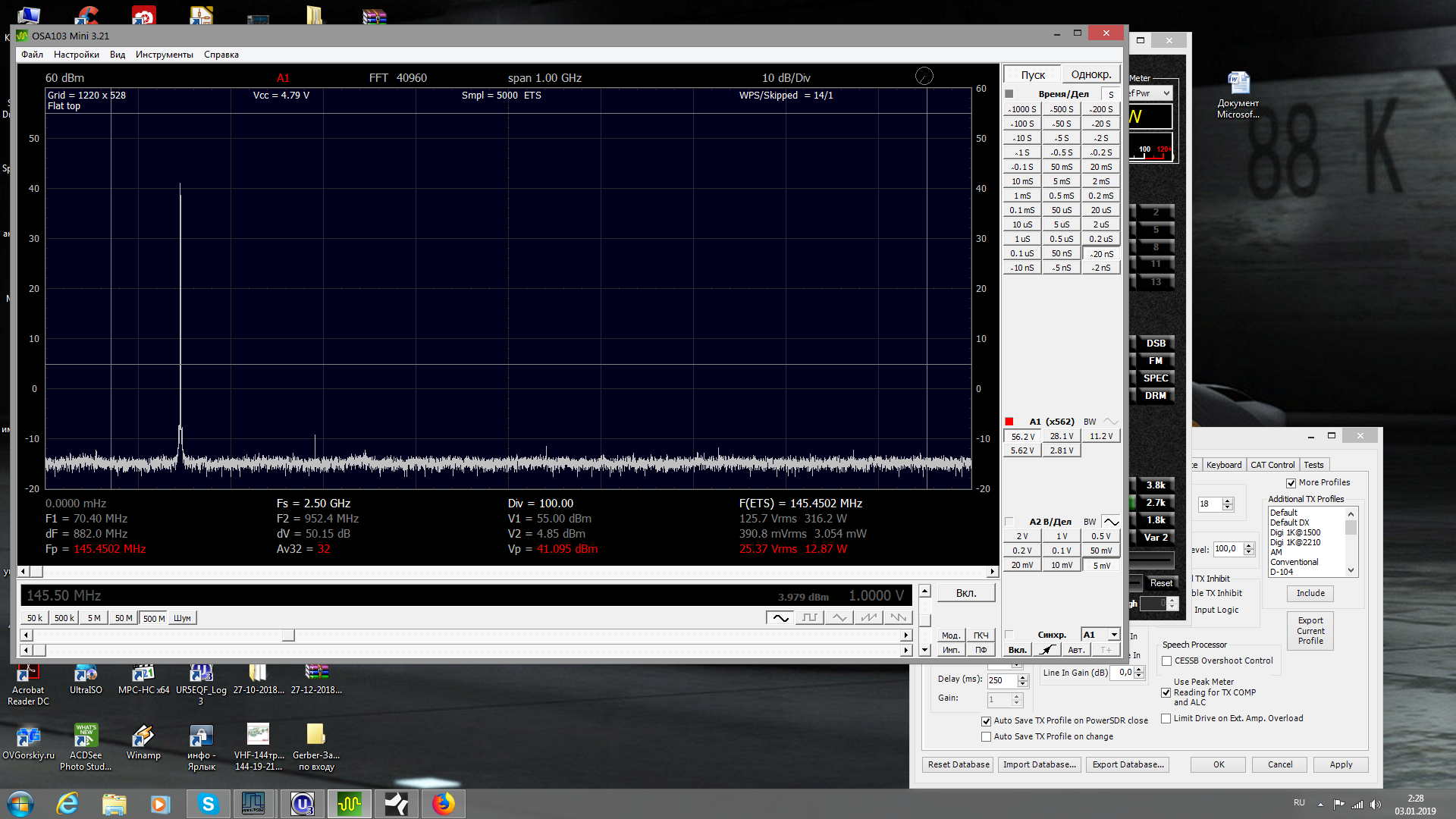Open the Ref Pwr meter dropdown
This screenshot has height=819, width=1456.
tap(1166, 93)
